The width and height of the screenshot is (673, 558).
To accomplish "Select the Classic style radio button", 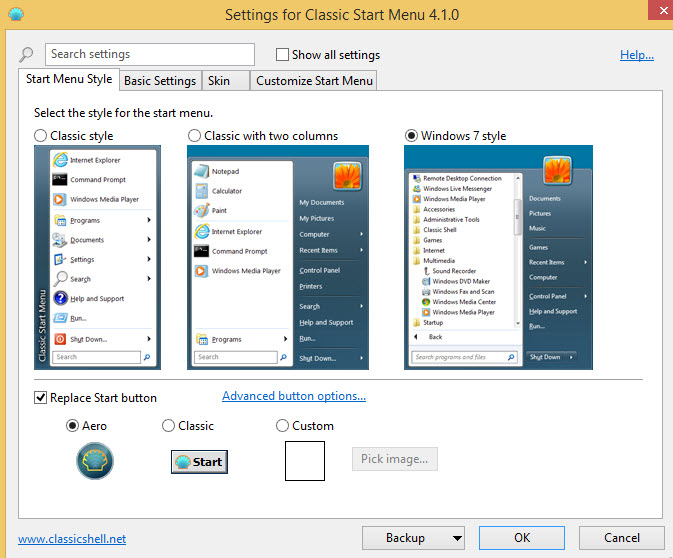I will 40,136.
